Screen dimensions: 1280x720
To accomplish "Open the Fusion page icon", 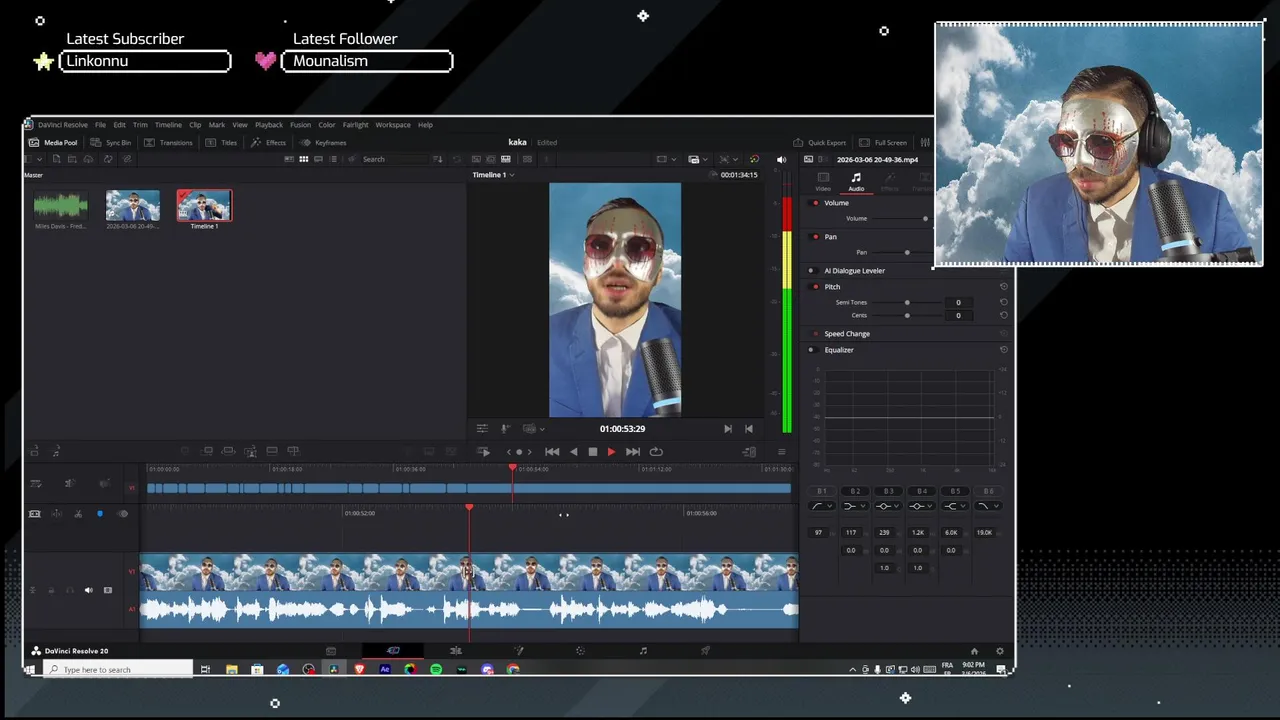I will coord(518,651).
